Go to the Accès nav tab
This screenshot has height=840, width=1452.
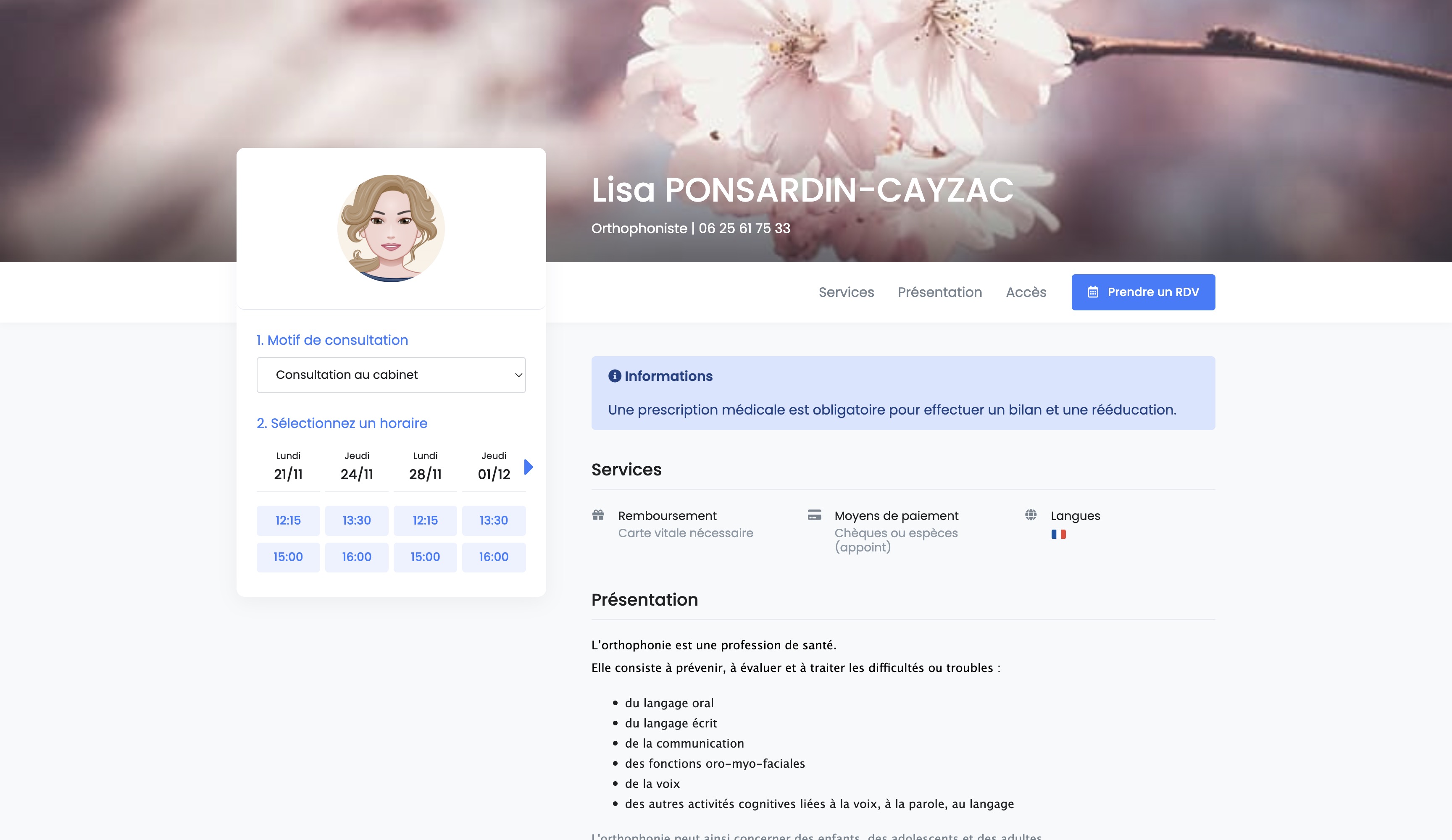1026,292
